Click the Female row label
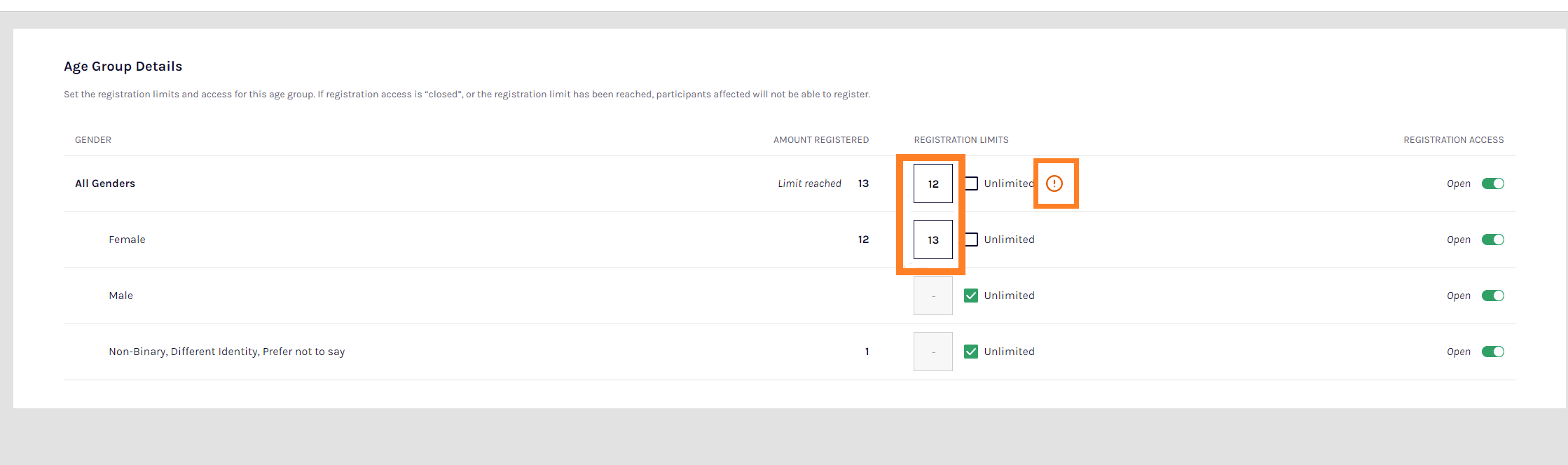The height and width of the screenshot is (465, 1568). 127,240
